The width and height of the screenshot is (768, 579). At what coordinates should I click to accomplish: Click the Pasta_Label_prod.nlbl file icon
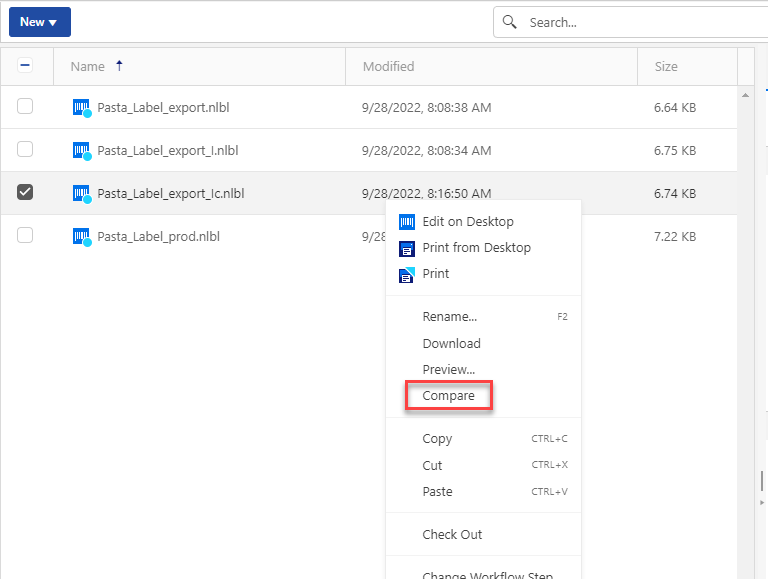click(81, 237)
